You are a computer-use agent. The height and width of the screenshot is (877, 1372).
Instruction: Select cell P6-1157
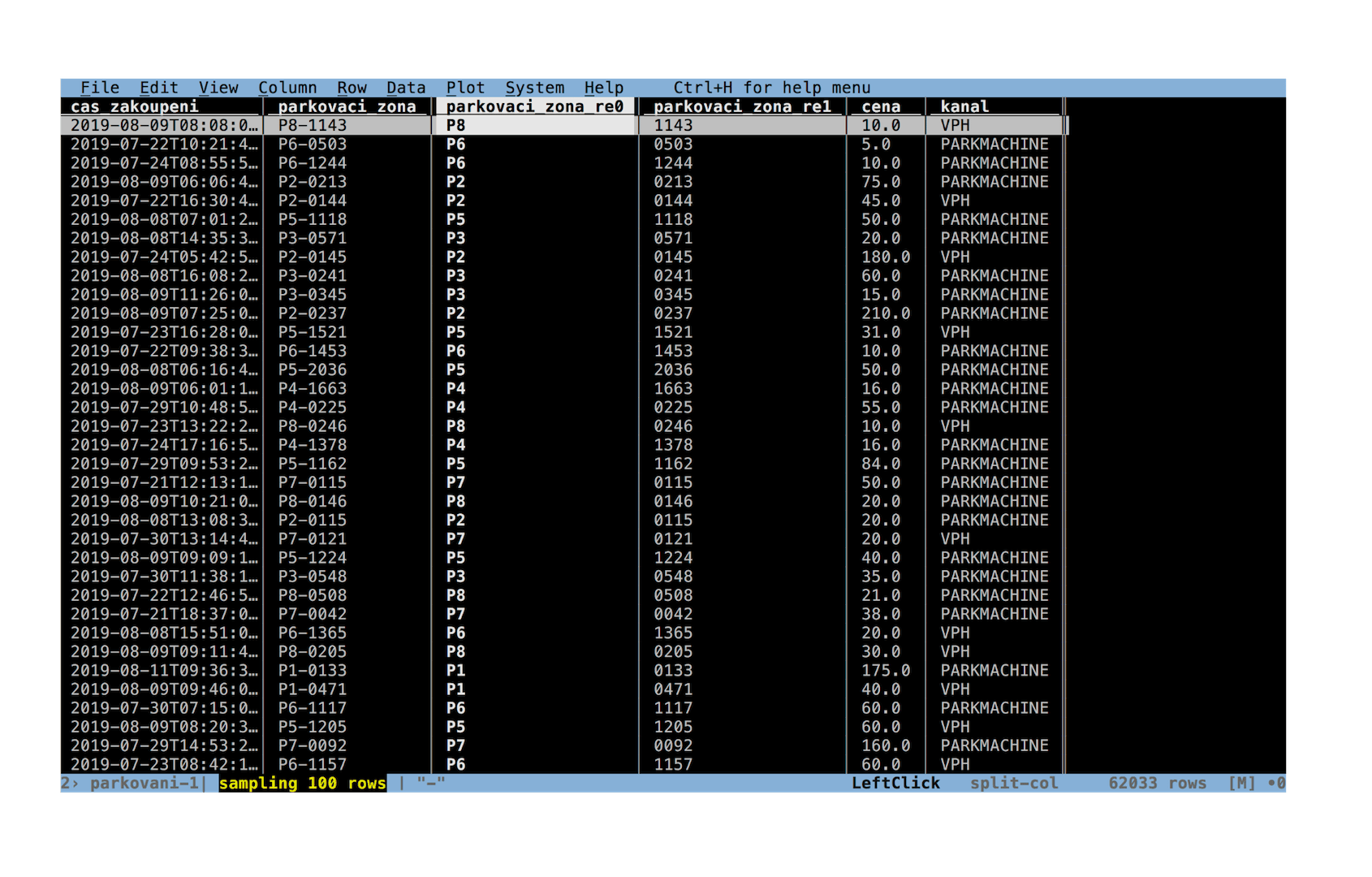pos(313,764)
